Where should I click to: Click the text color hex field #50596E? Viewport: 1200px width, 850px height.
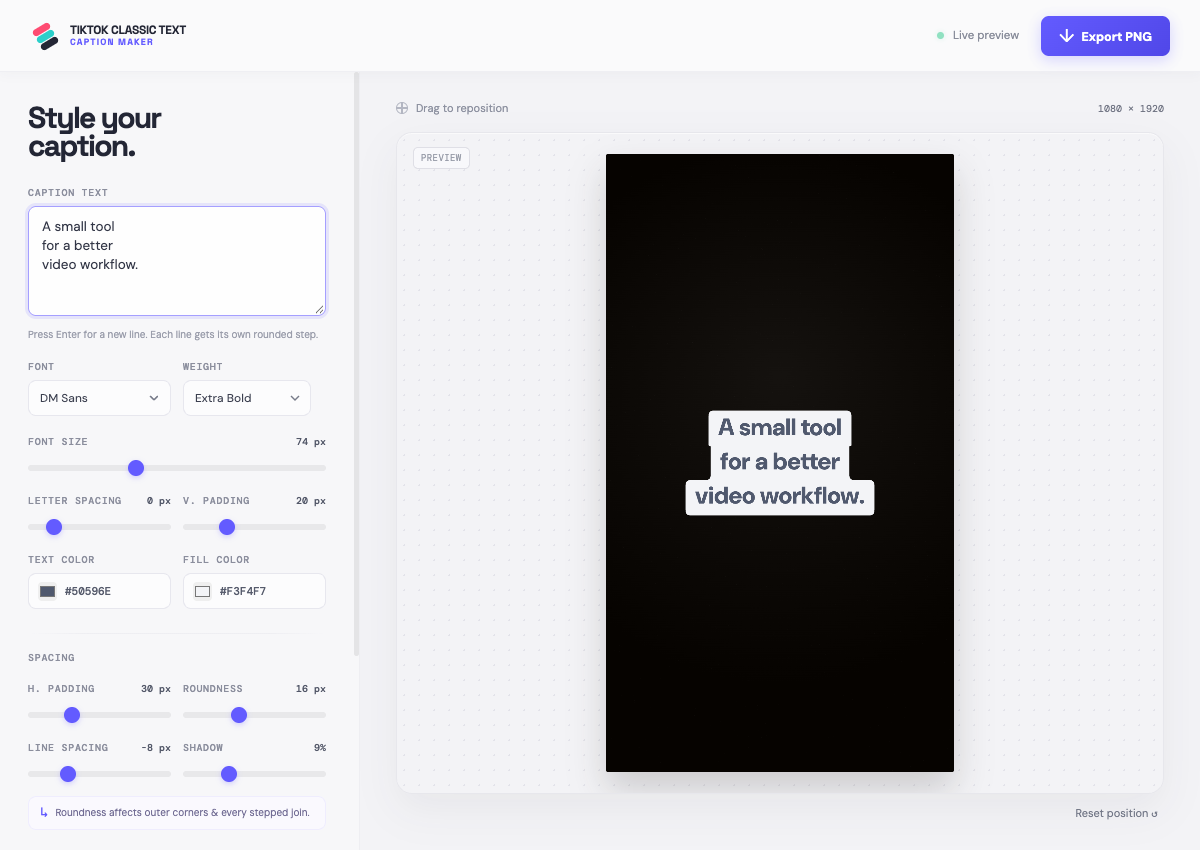tap(99, 591)
